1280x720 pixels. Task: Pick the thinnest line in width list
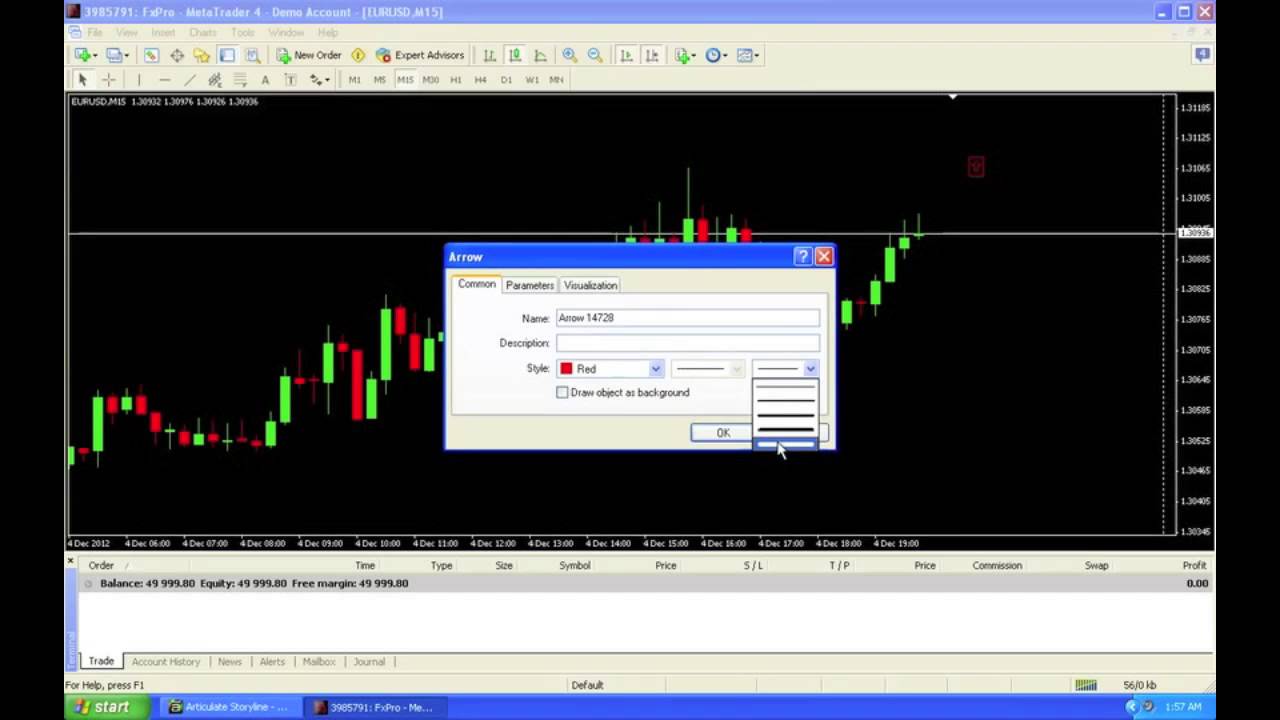(785, 387)
